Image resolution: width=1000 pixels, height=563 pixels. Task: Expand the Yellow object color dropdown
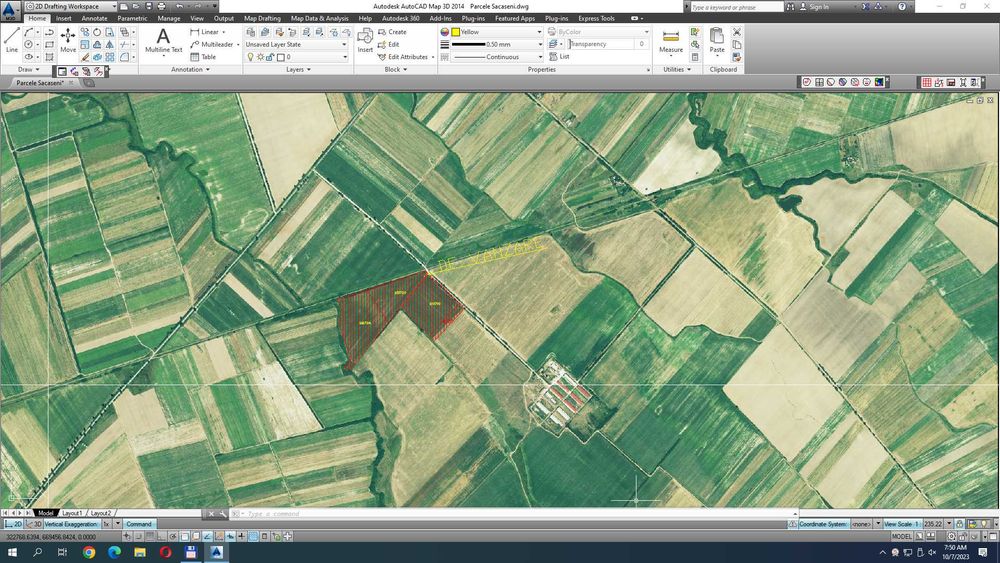point(497,32)
